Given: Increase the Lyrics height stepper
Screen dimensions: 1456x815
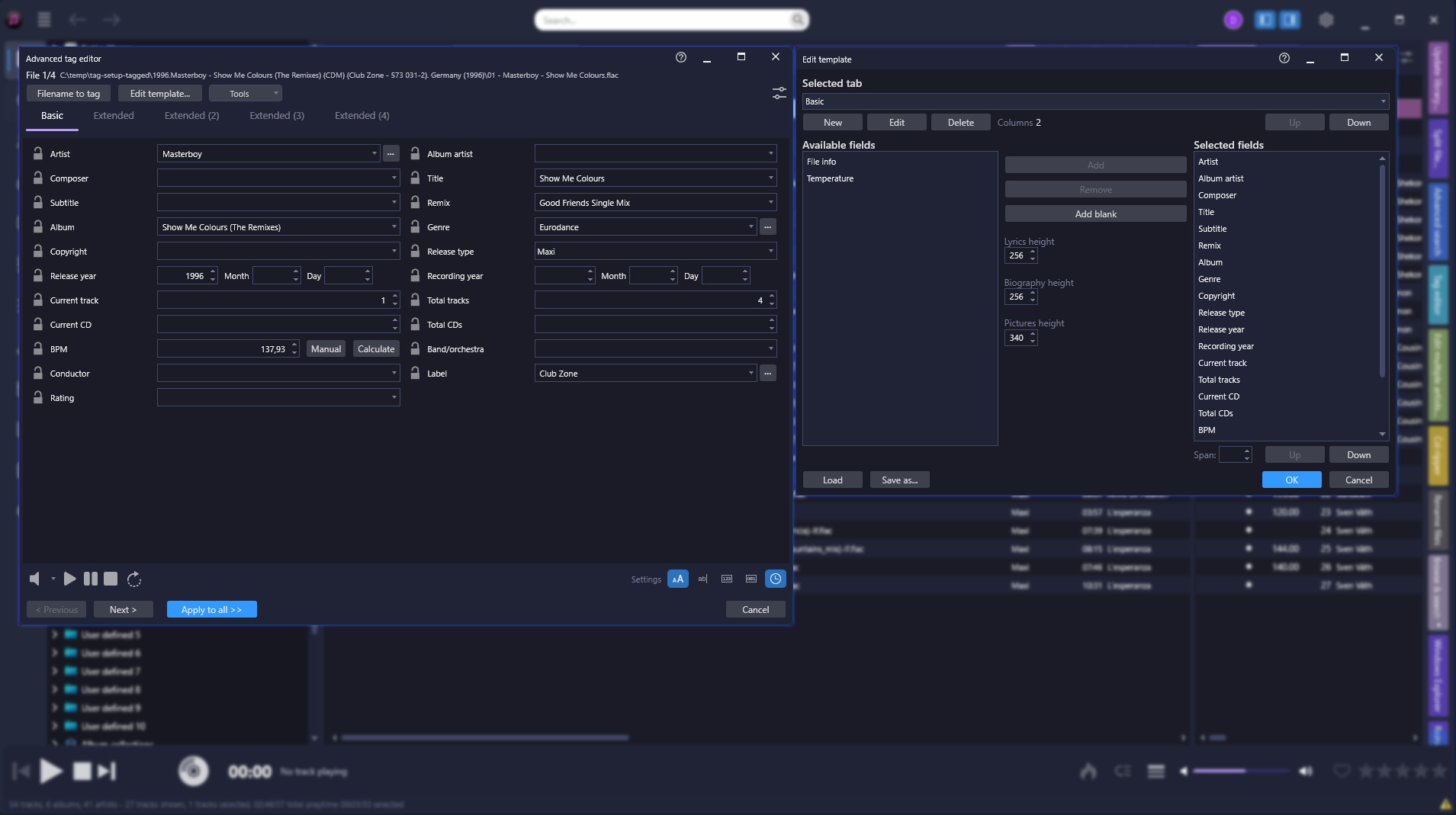Looking at the screenshot, I should pyautogui.click(x=1033, y=252).
